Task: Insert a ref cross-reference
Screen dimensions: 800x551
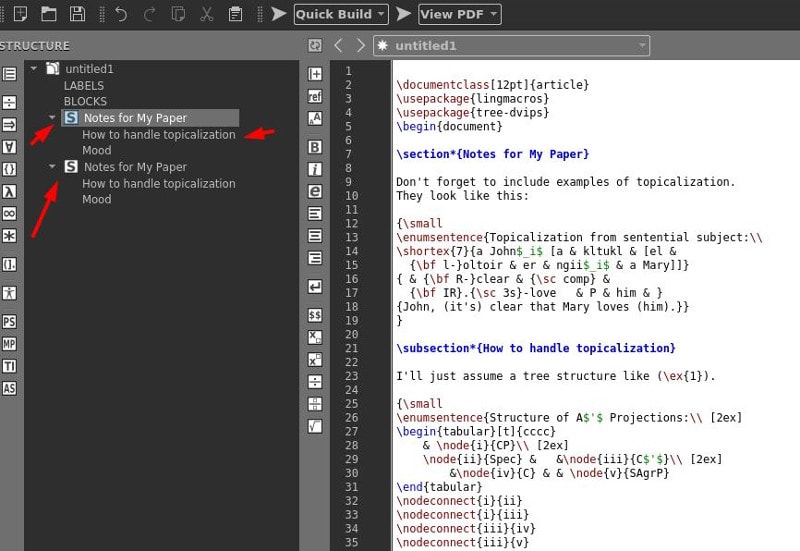Action: coord(315,96)
